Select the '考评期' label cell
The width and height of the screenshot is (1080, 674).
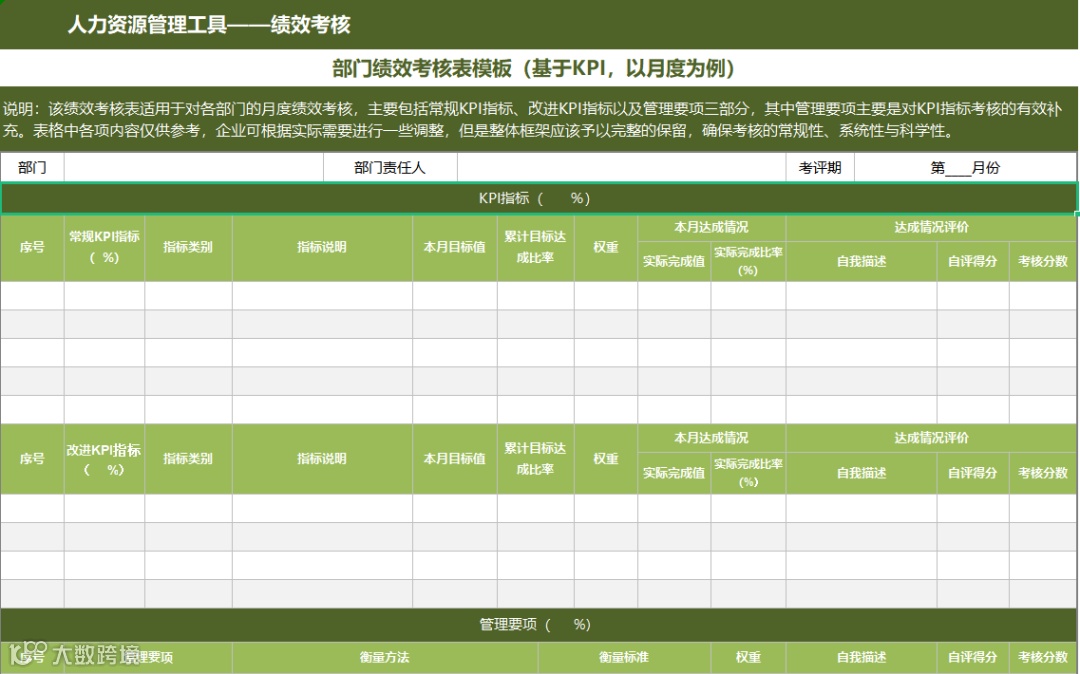coord(820,167)
